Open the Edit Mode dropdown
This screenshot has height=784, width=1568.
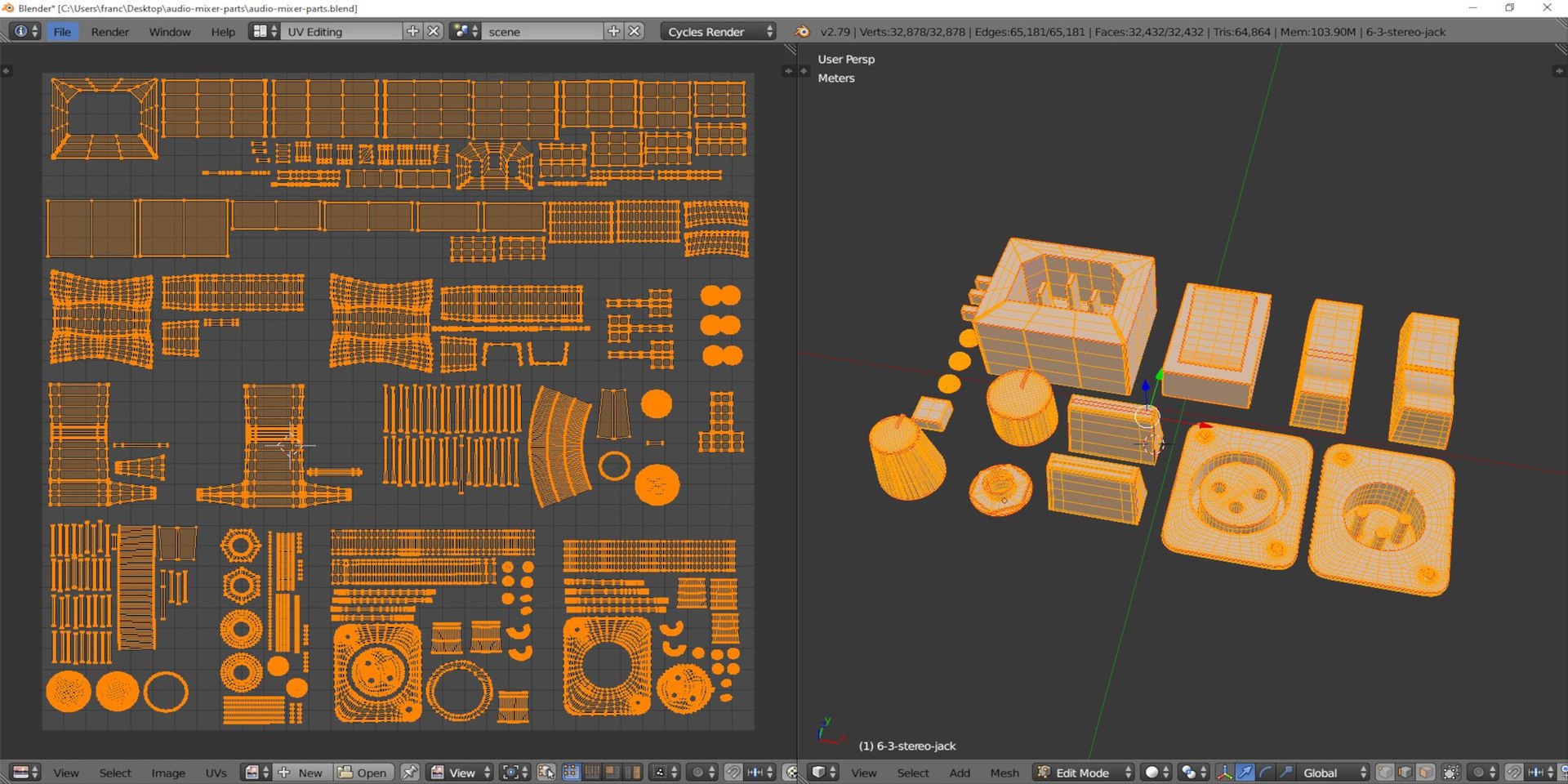coord(1084,772)
